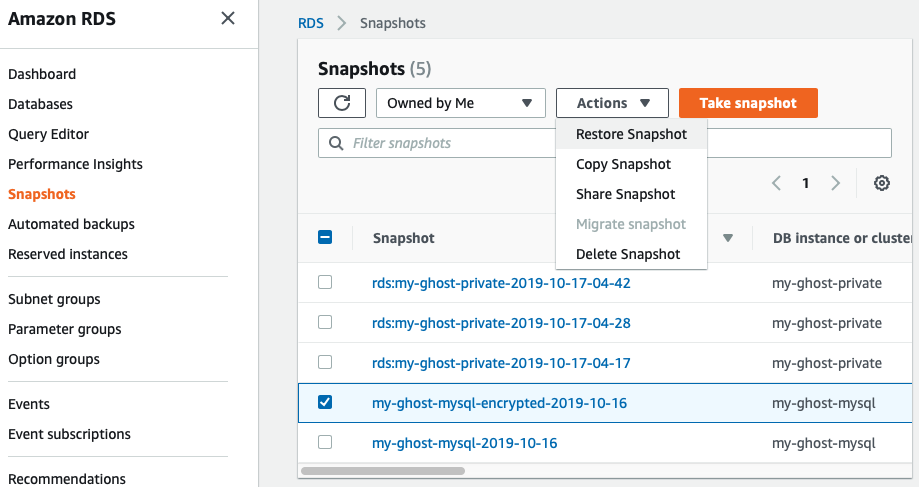Open table preferences gear icon

pos(881,183)
